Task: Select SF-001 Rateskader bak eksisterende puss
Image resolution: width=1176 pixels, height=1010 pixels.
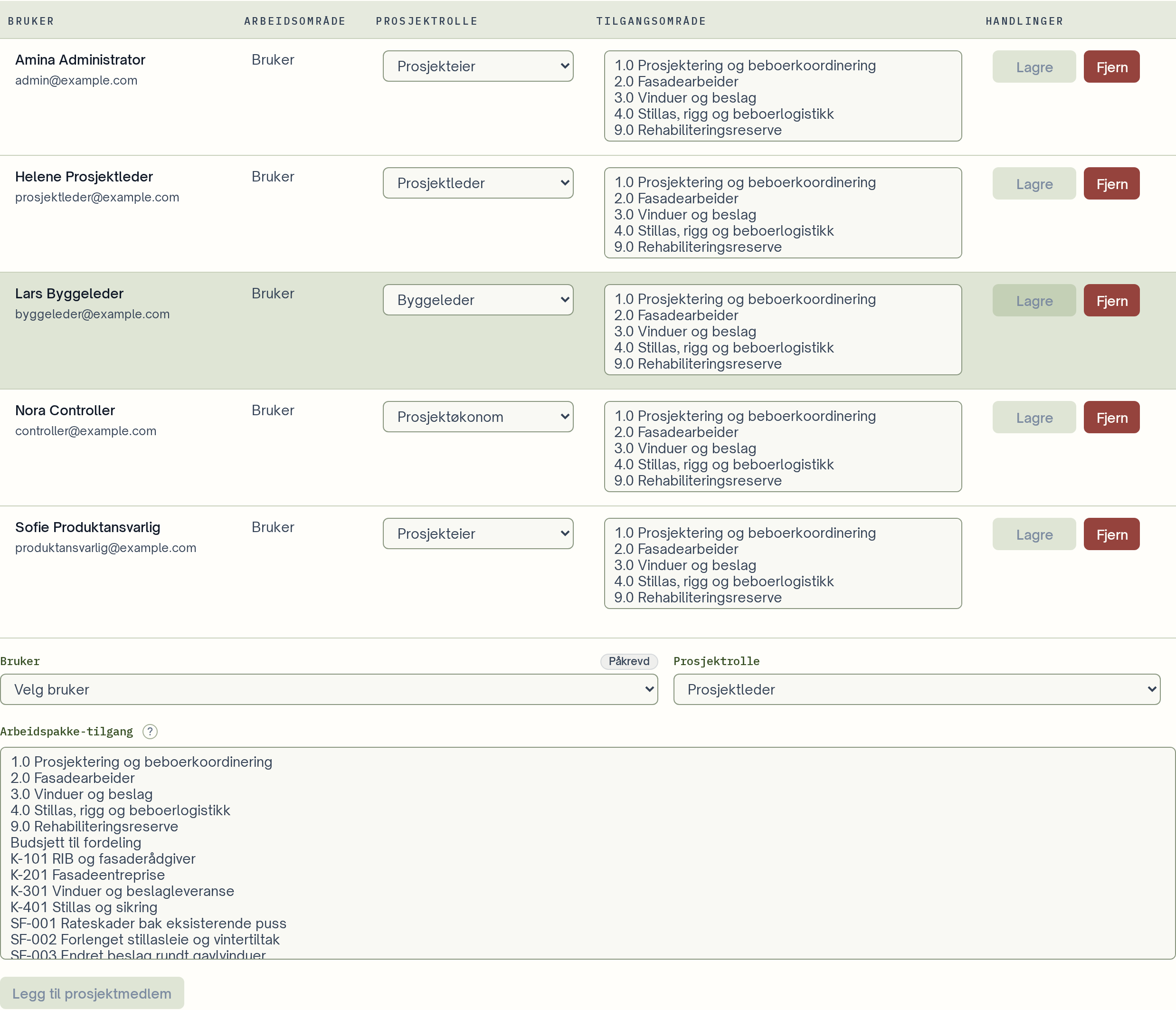Action: (588, 924)
